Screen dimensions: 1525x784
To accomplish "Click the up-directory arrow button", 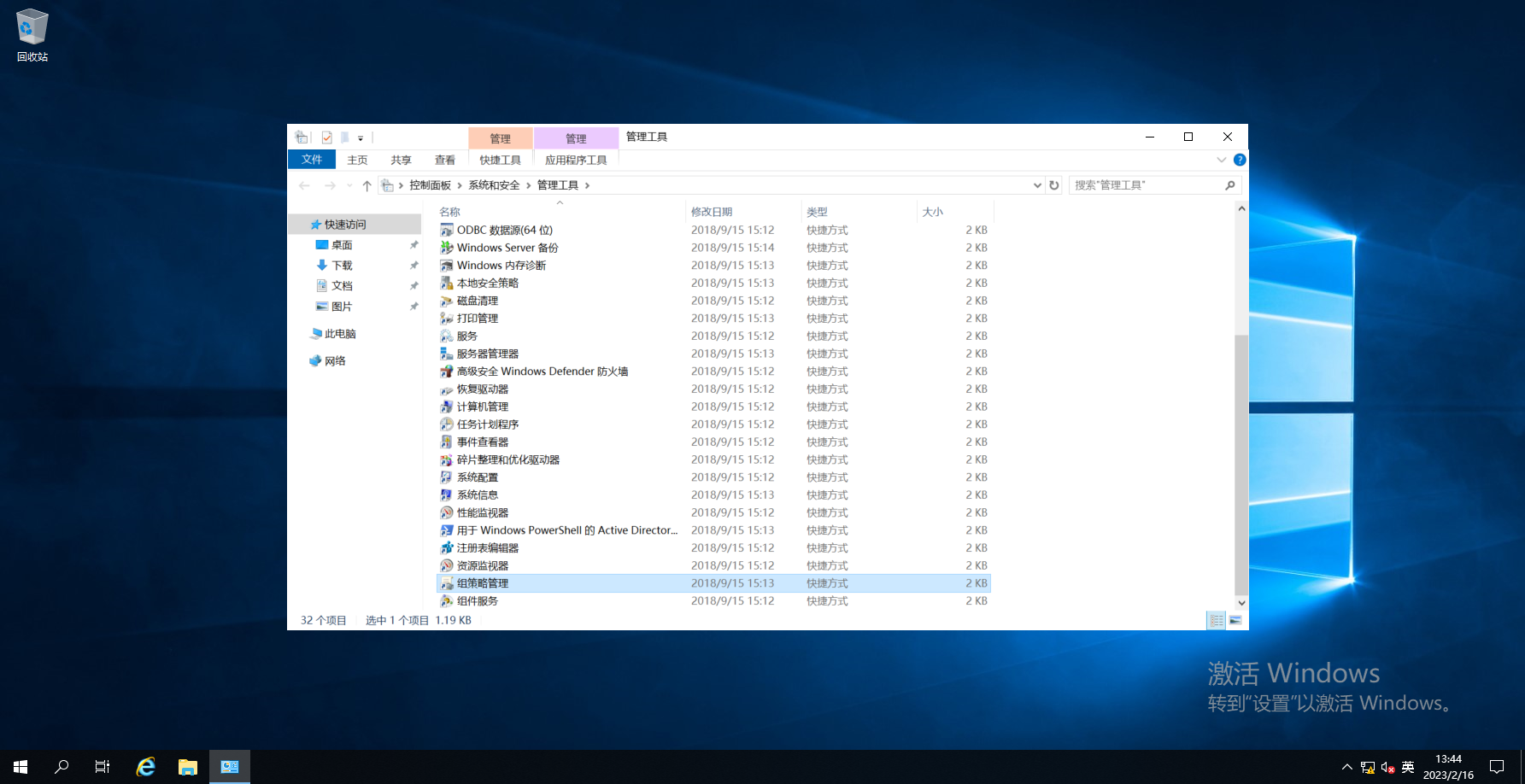I will 367,185.
